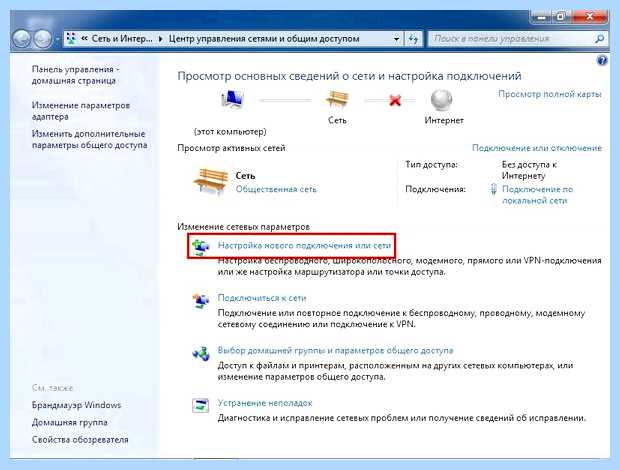The image size is (620, 470).
Task: Click the 'Центр управления сетями и общим доступом' breadcrumb
Action: [264, 39]
